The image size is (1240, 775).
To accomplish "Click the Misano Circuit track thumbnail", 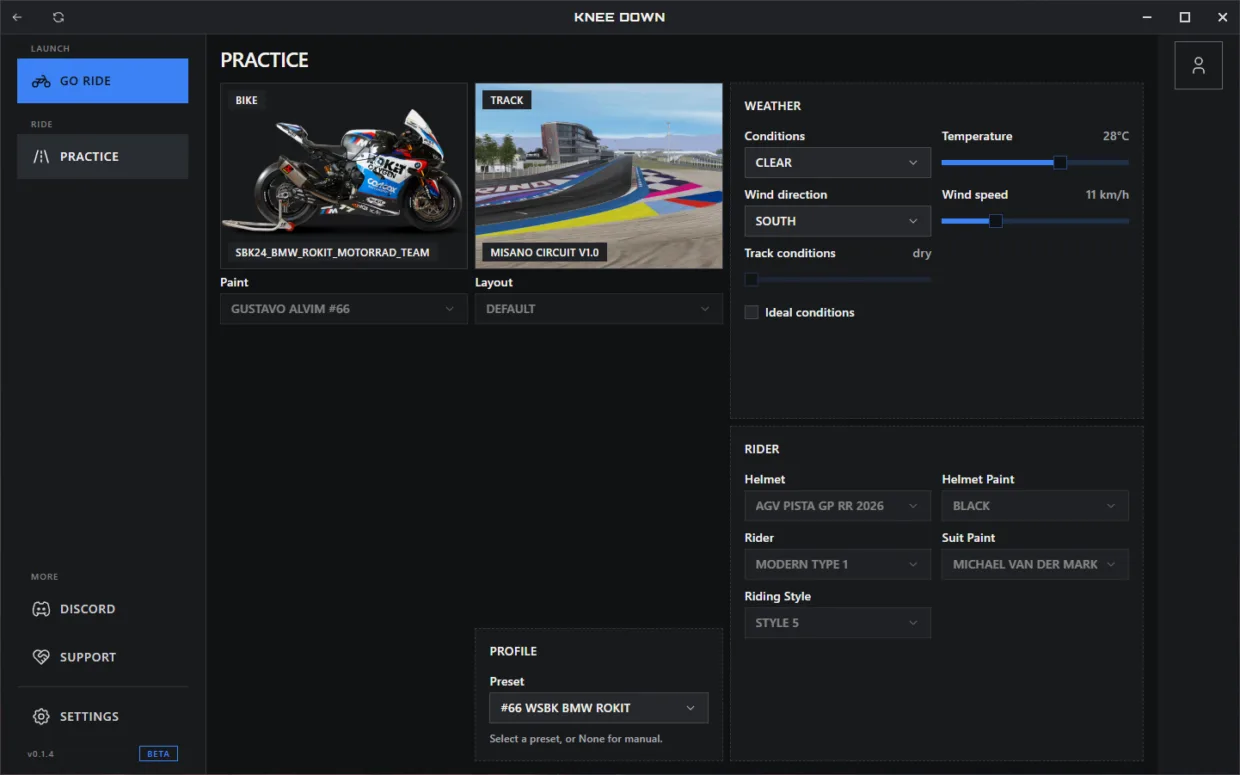I will (598, 176).
